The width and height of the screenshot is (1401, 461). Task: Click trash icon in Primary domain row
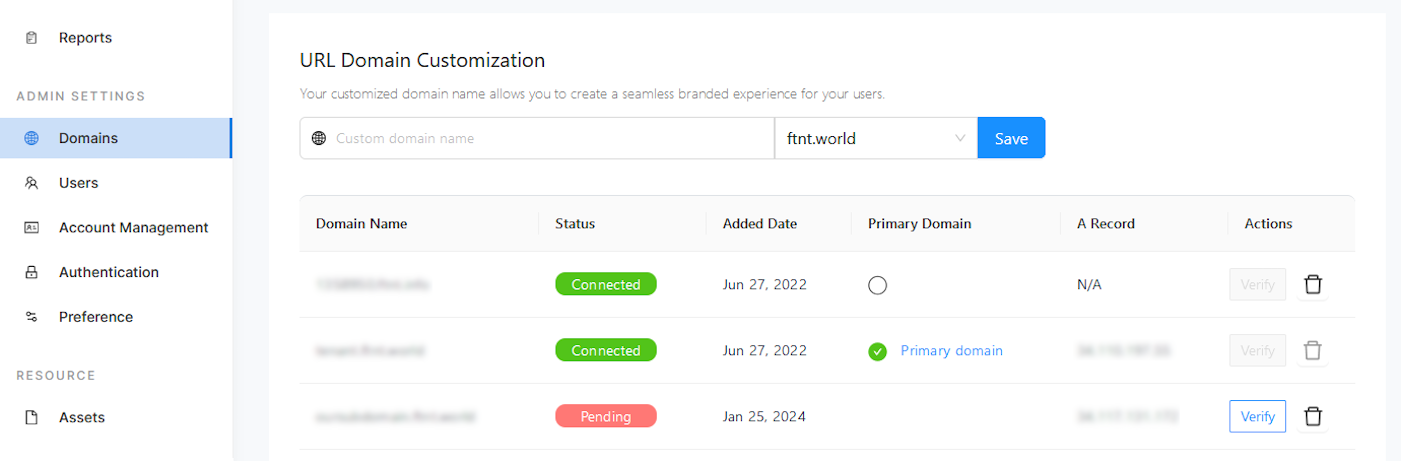click(x=1313, y=351)
